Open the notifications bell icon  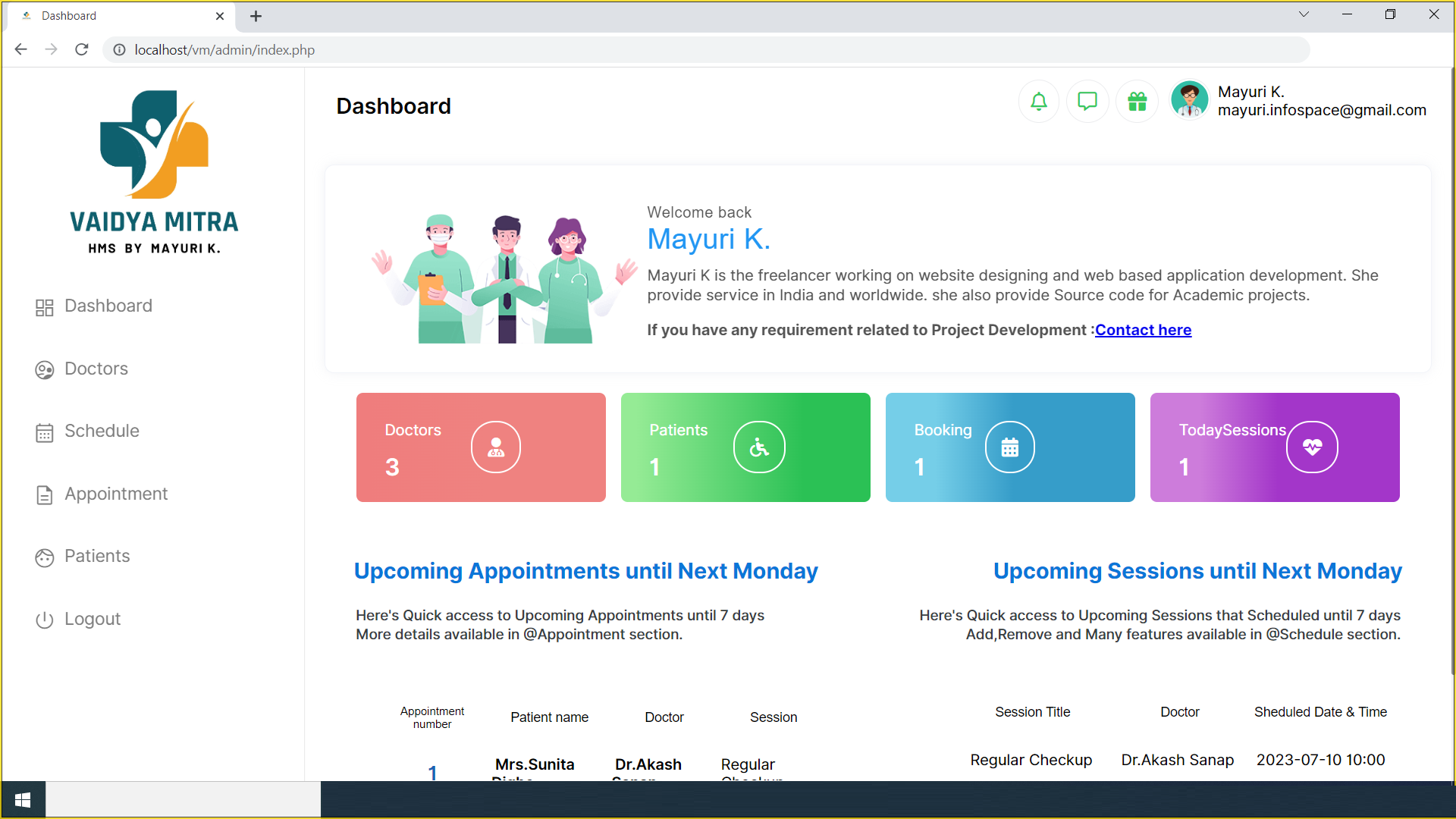click(x=1039, y=101)
